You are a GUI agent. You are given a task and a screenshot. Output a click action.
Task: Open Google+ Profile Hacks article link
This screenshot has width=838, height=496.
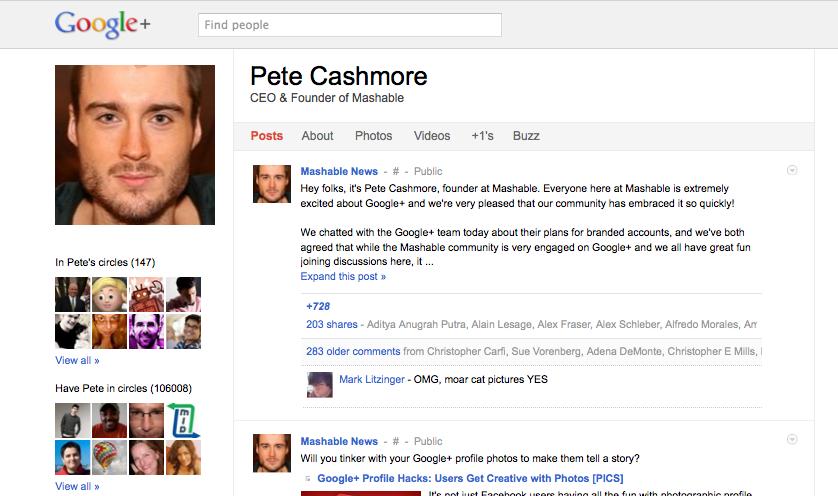point(470,478)
